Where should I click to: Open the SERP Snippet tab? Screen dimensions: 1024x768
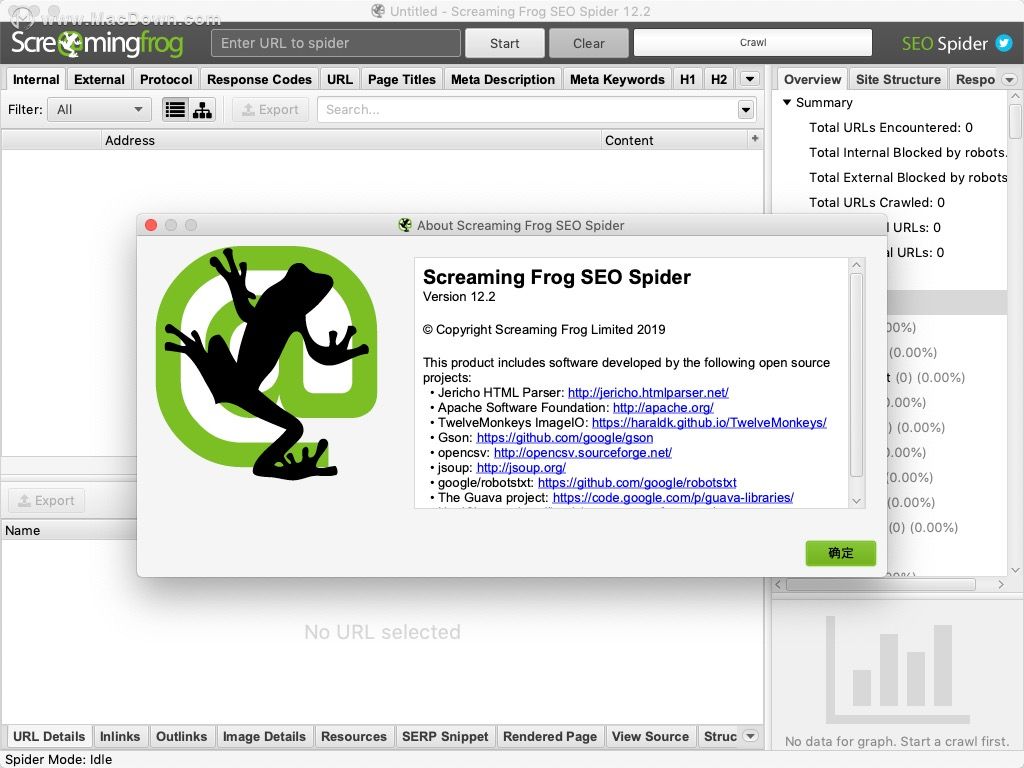click(x=445, y=736)
